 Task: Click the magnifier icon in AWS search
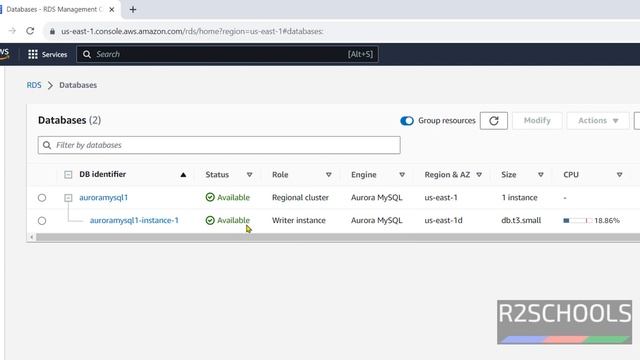pos(87,54)
